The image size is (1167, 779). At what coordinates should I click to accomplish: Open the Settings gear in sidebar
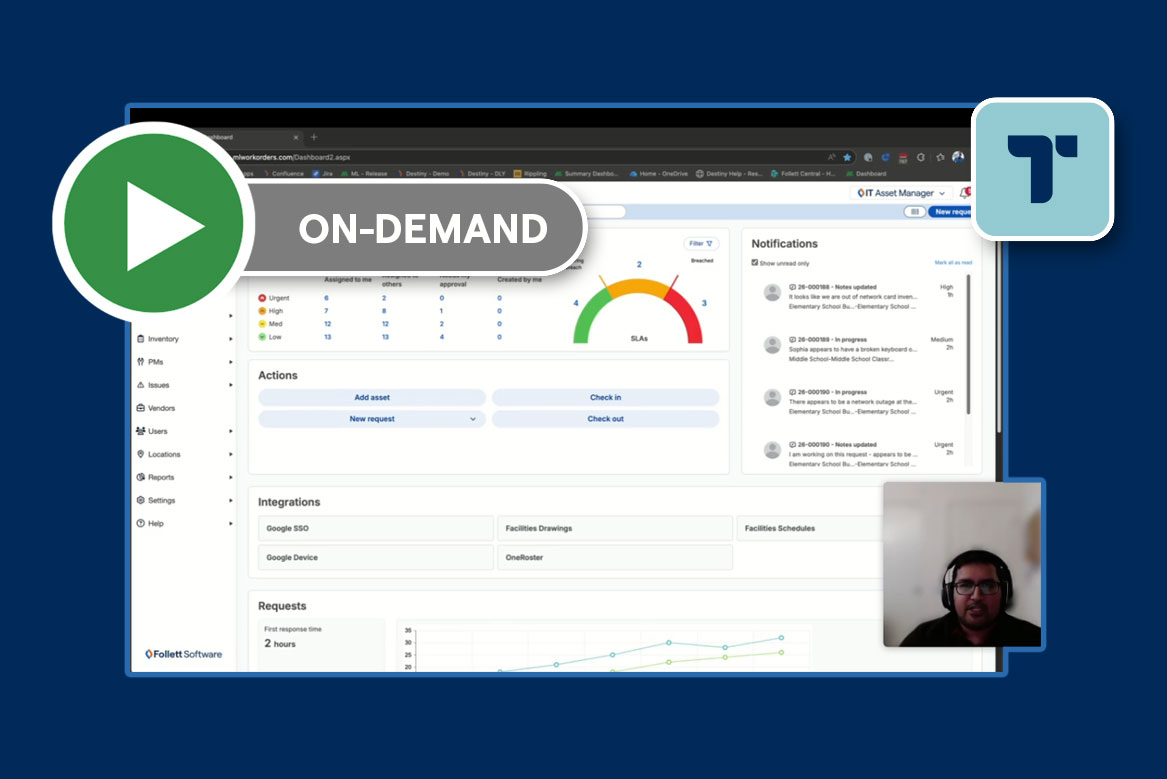140,500
